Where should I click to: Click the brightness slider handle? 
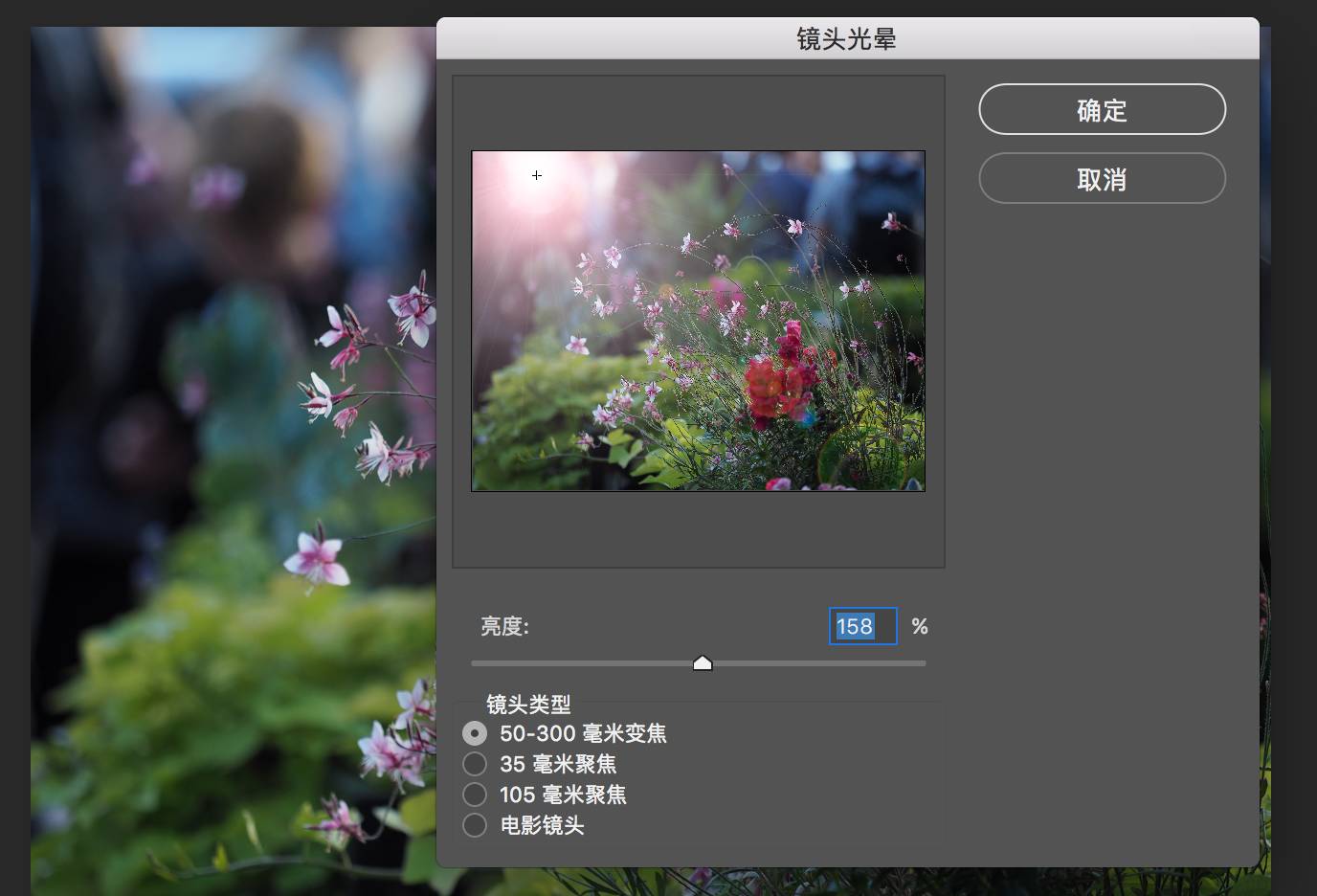[703, 662]
